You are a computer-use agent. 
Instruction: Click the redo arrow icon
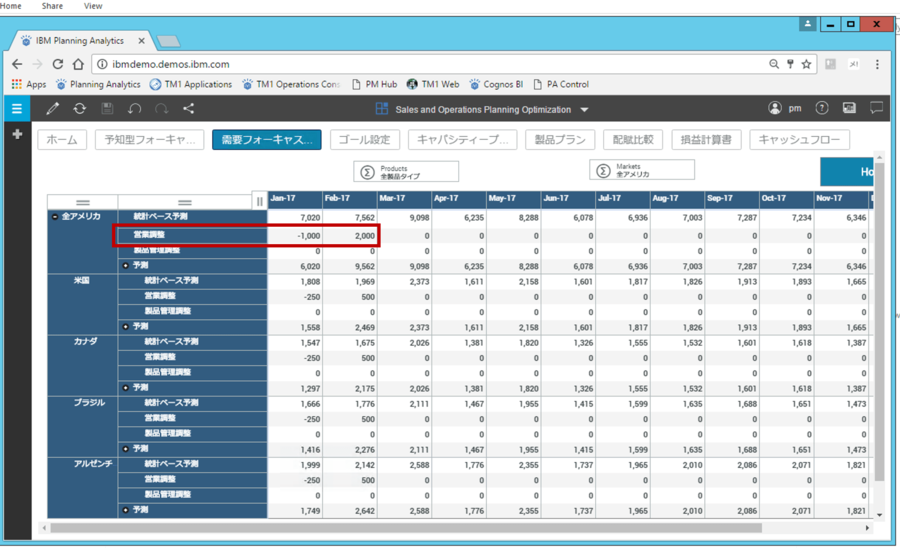(161, 109)
